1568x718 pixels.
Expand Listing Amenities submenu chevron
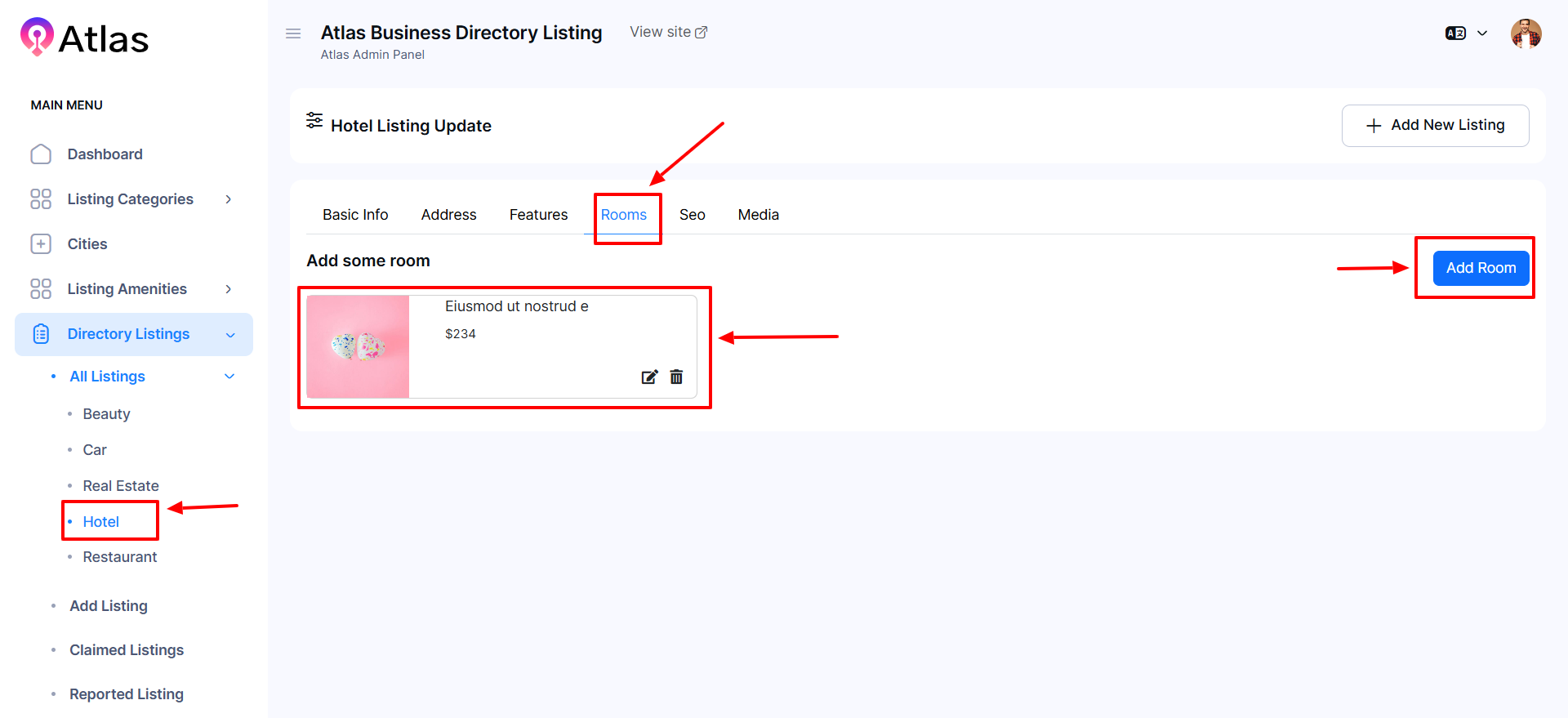[229, 289]
